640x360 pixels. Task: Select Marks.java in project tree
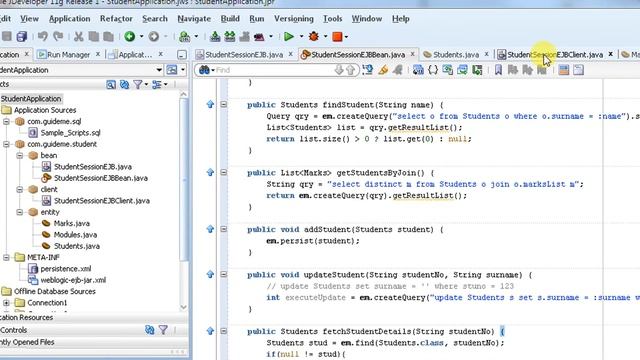(71, 223)
